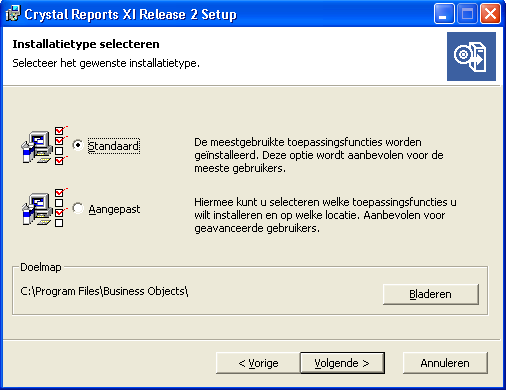Screen dimensions: 506x390
Task: Click the Installatietype selecteren heading
Action: click(86, 44)
